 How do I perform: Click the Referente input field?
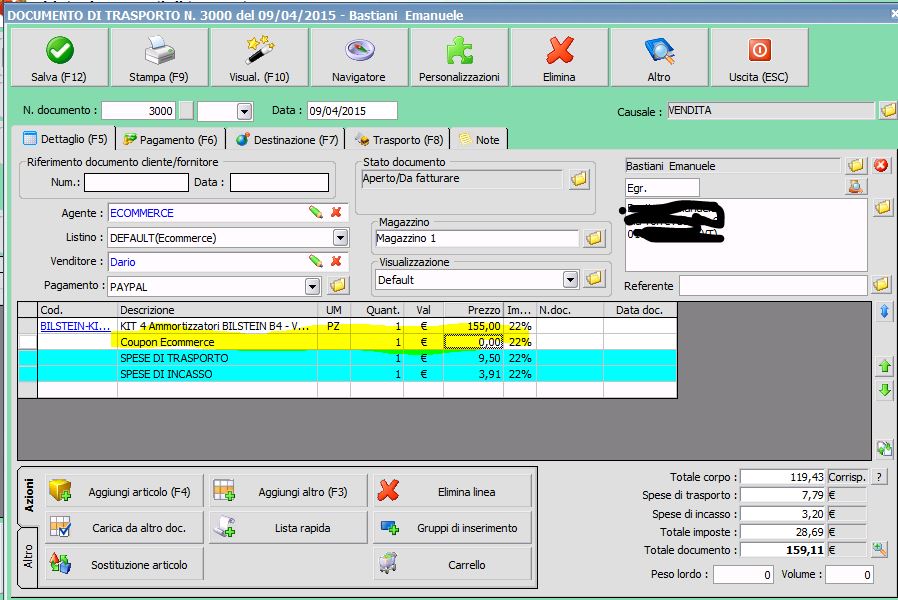(x=773, y=285)
